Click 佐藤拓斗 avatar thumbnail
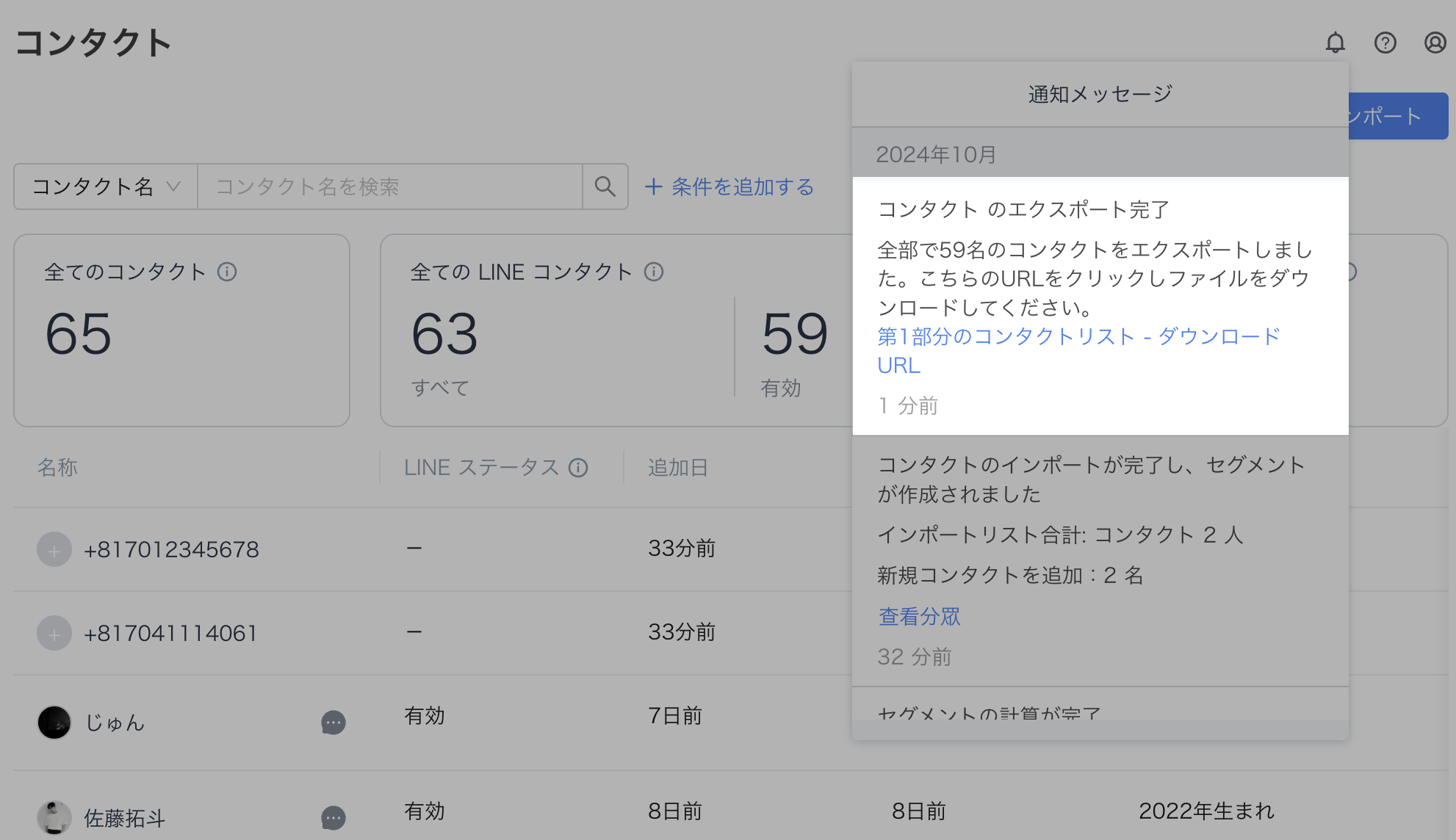 54,817
